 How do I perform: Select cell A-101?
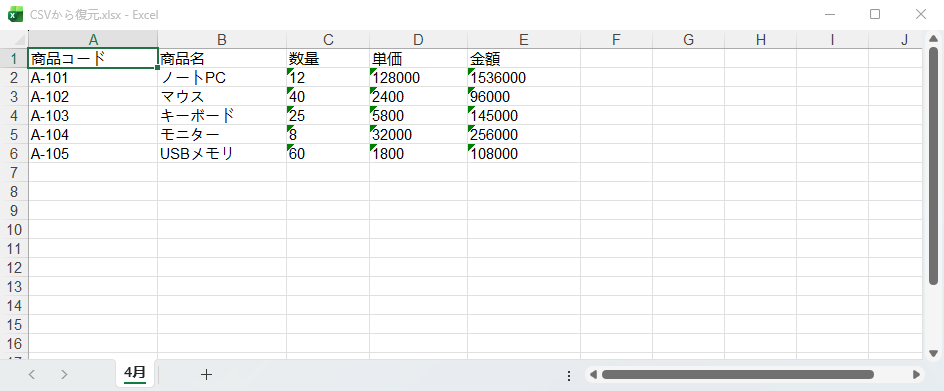tap(93, 78)
